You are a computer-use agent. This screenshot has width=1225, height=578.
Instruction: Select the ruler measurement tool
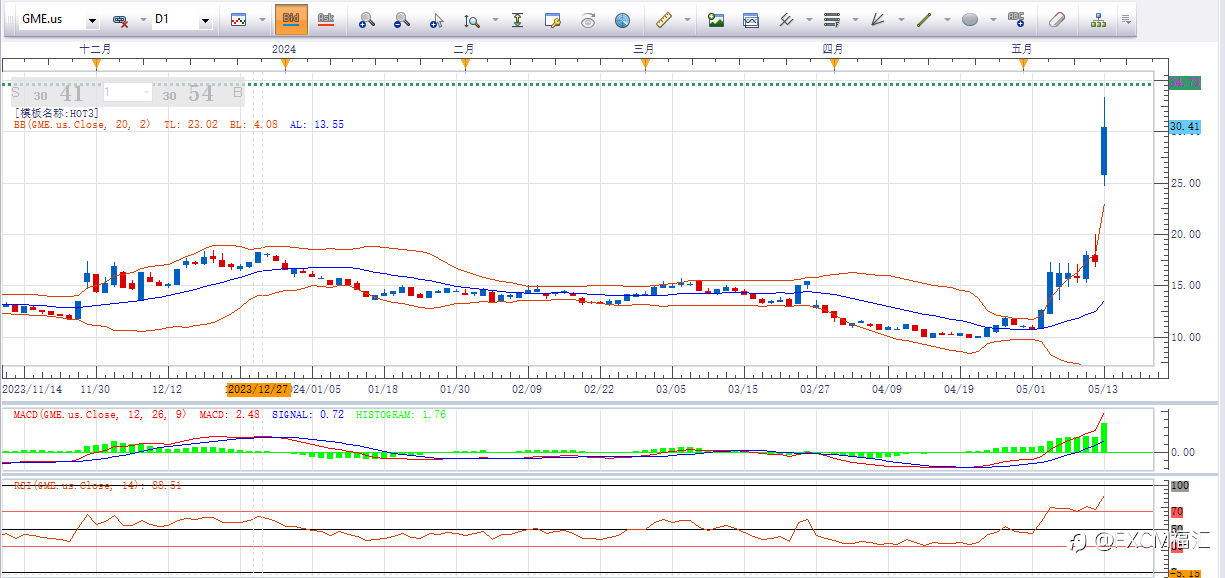pos(663,20)
